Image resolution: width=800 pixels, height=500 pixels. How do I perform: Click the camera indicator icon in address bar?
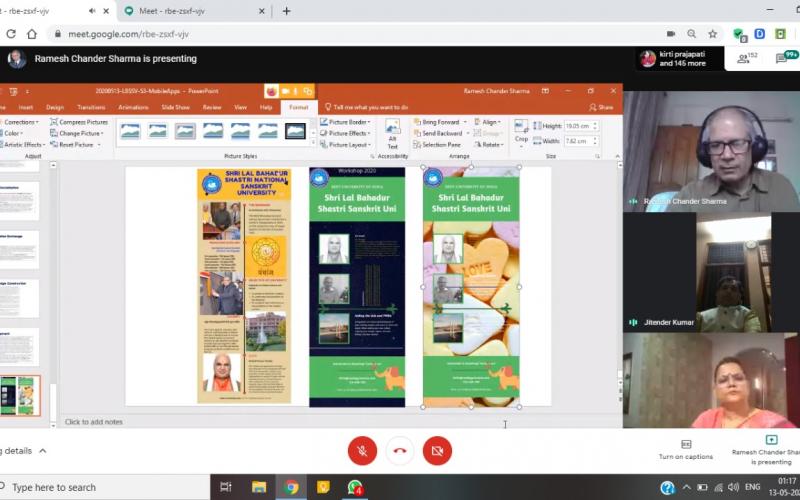671,34
